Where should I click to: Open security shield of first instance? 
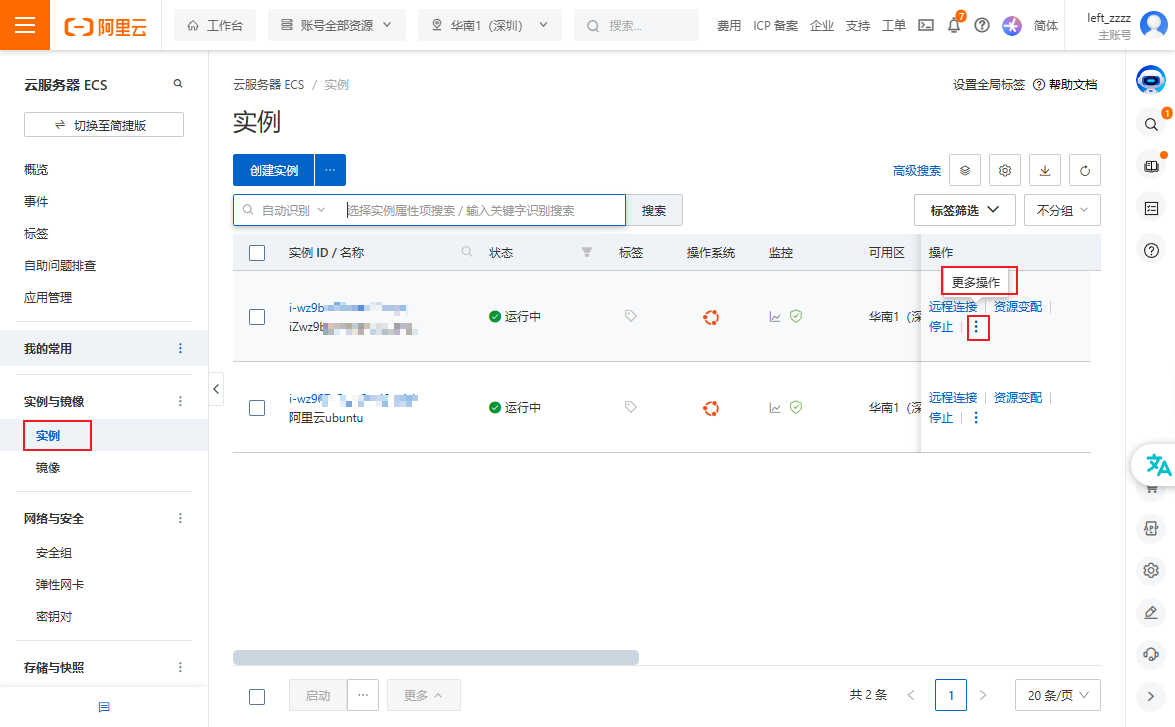pos(796,316)
